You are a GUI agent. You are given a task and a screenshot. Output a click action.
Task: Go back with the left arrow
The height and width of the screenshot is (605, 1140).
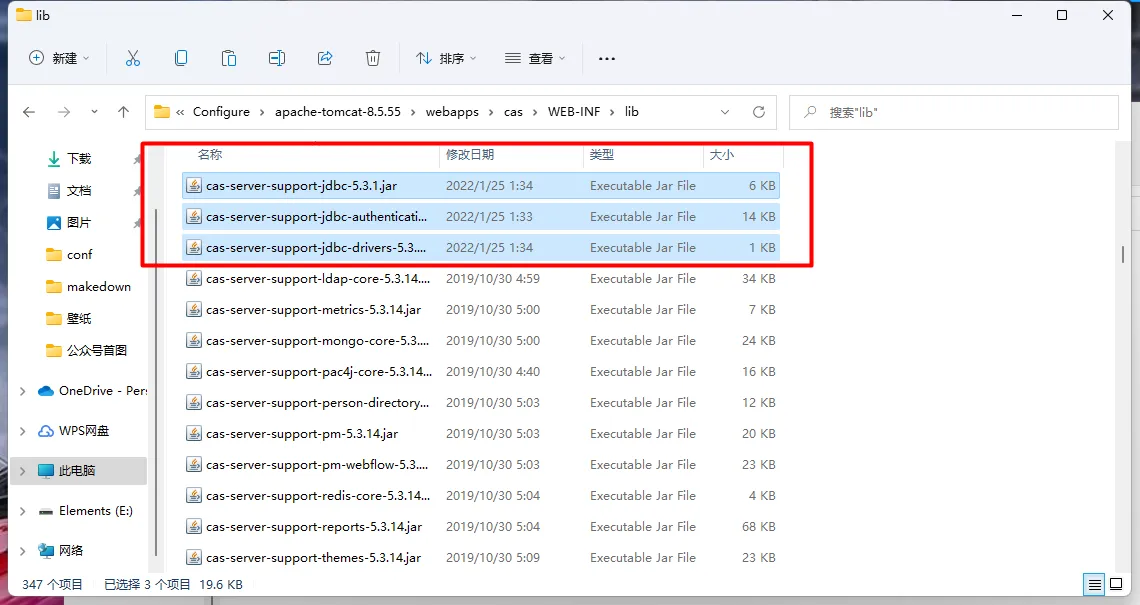point(29,112)
